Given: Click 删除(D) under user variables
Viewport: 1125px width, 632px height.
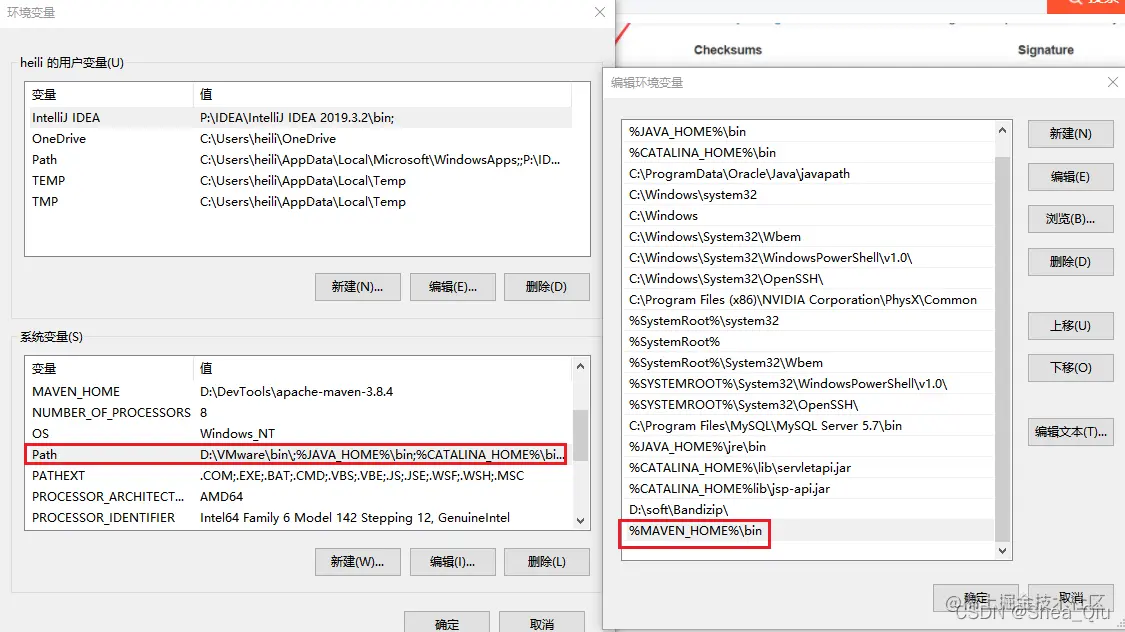Looking at the screenshot, I should pos(547,287).
